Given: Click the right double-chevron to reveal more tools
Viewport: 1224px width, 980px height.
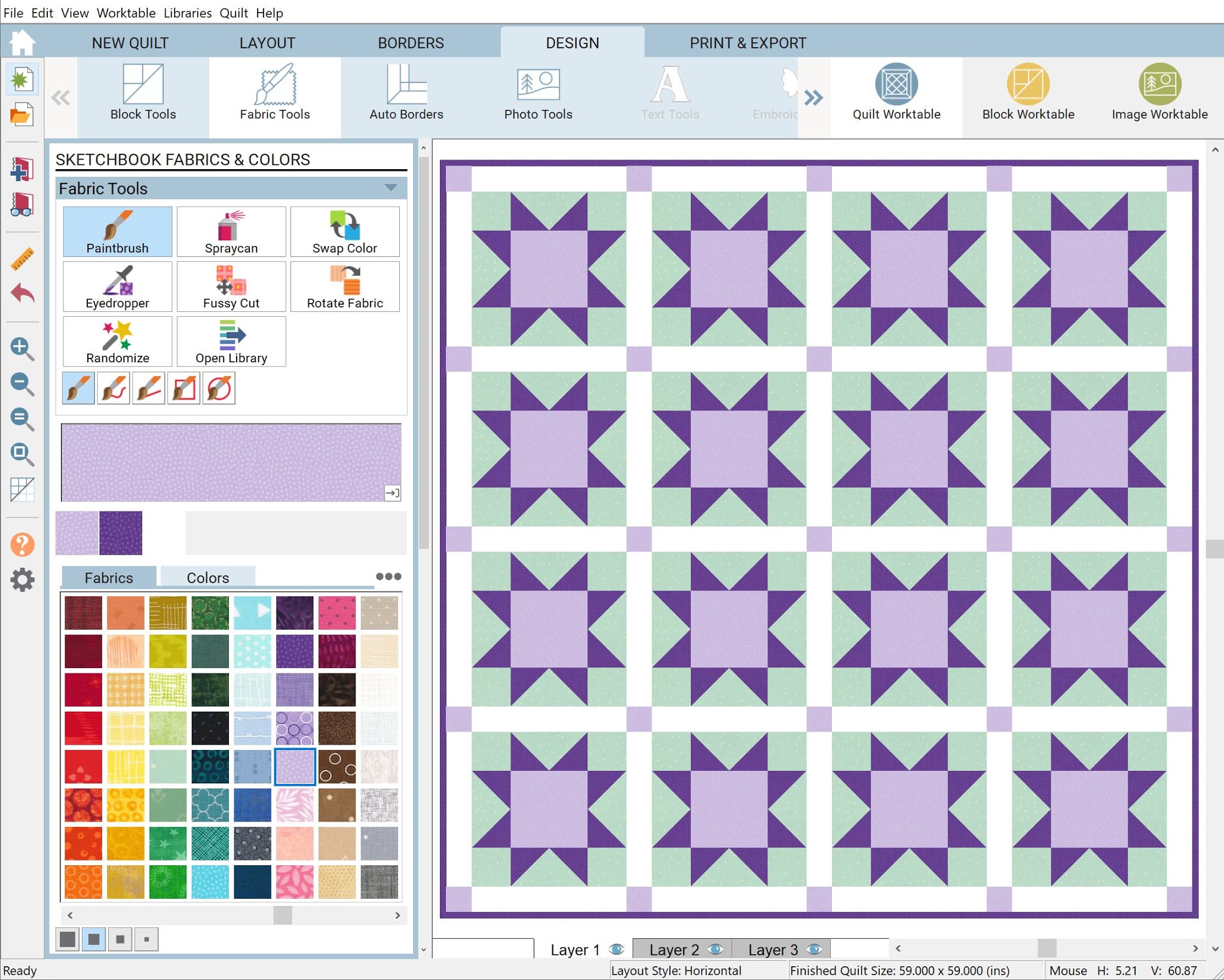Looking at the screenshot, I should (x=814, y=97).
